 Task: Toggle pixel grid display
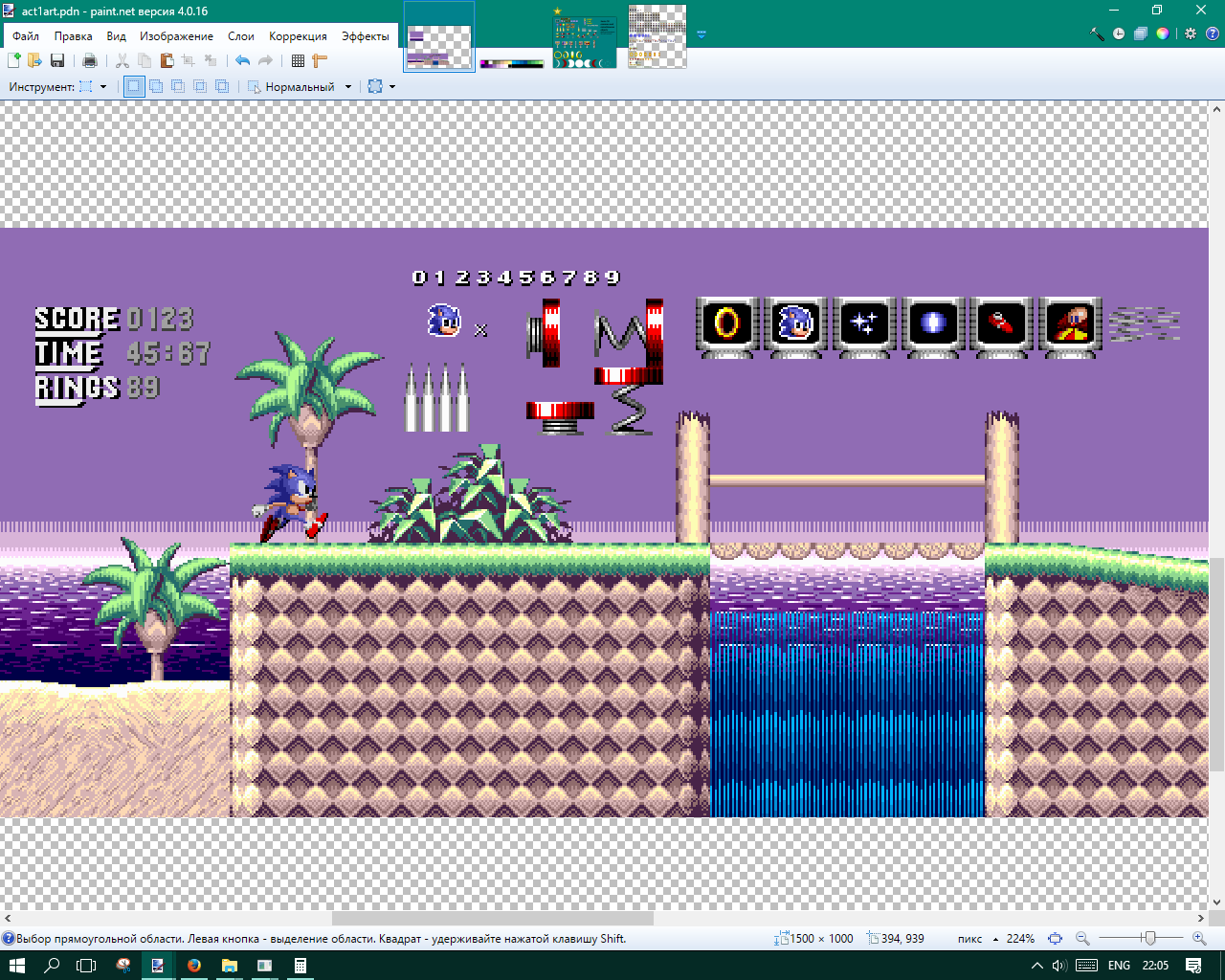coord(298,61)
